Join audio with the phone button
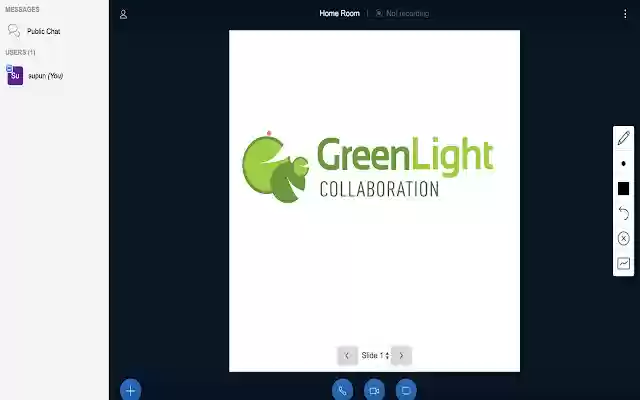 tap(342, 390)
